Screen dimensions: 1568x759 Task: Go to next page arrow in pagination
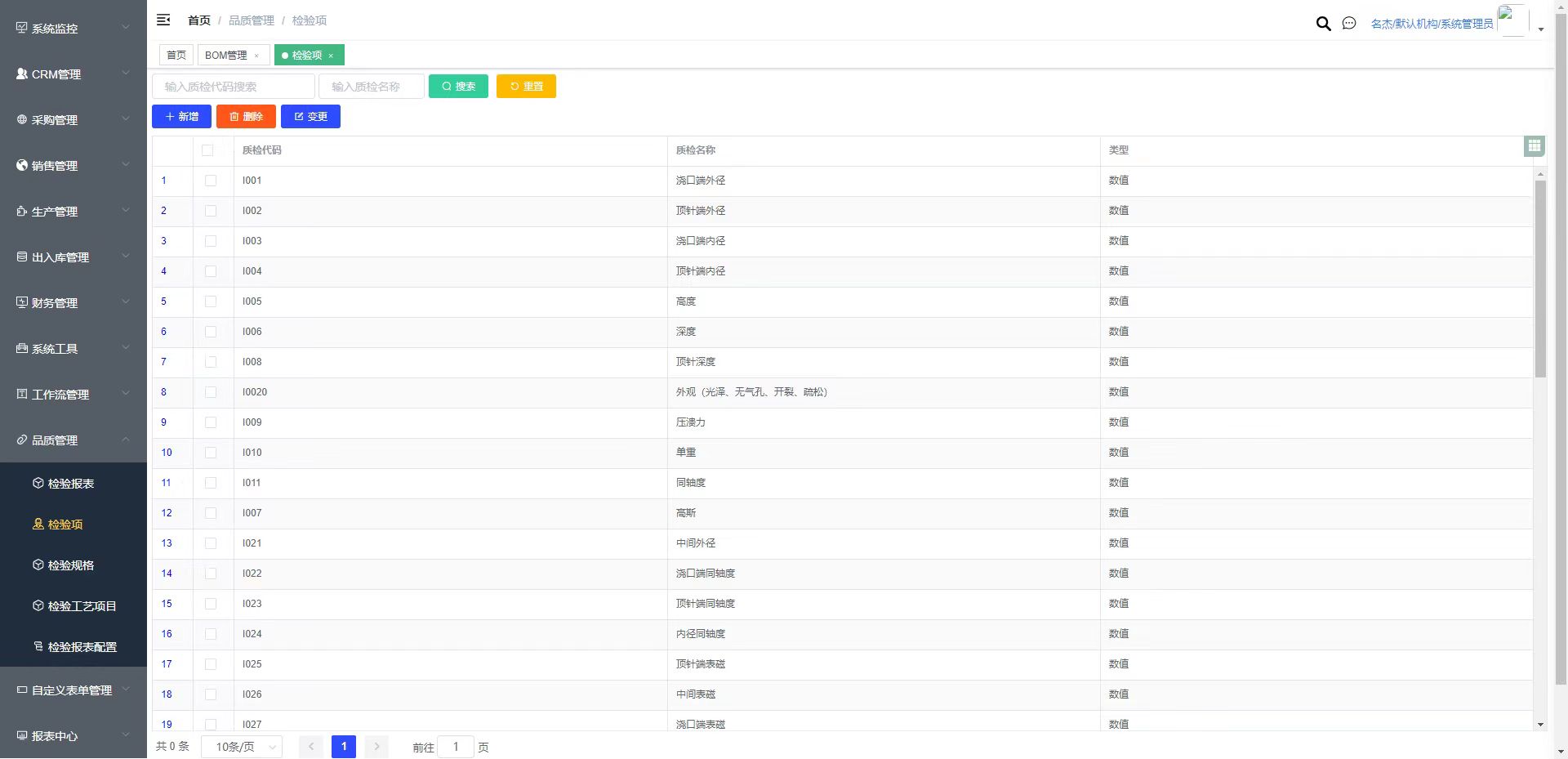[376, 746]
